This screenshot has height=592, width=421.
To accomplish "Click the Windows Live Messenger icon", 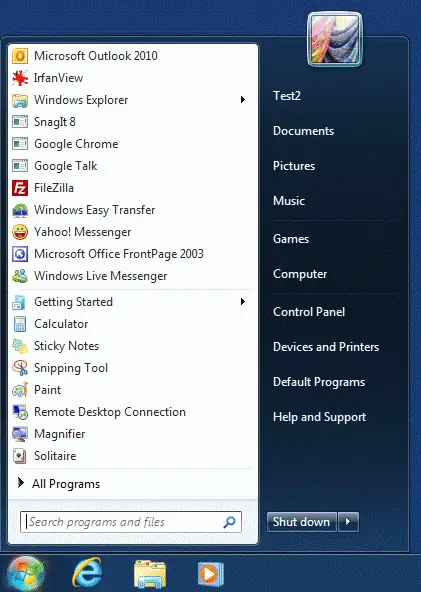I will [20, 276].
